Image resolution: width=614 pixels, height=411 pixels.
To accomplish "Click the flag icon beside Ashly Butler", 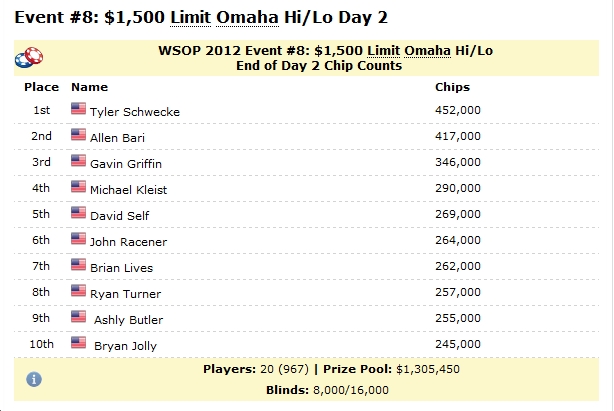I will (78, 316).
